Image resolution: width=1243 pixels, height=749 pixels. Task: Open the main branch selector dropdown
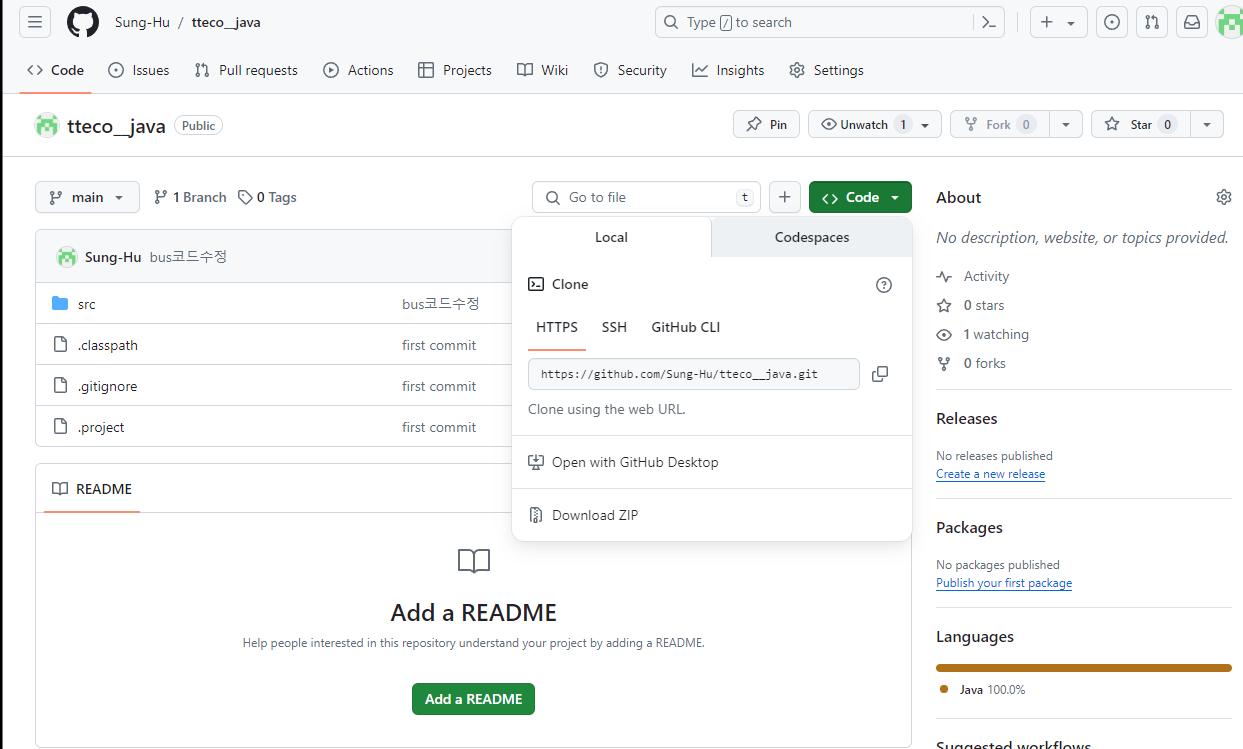[86, 197]
